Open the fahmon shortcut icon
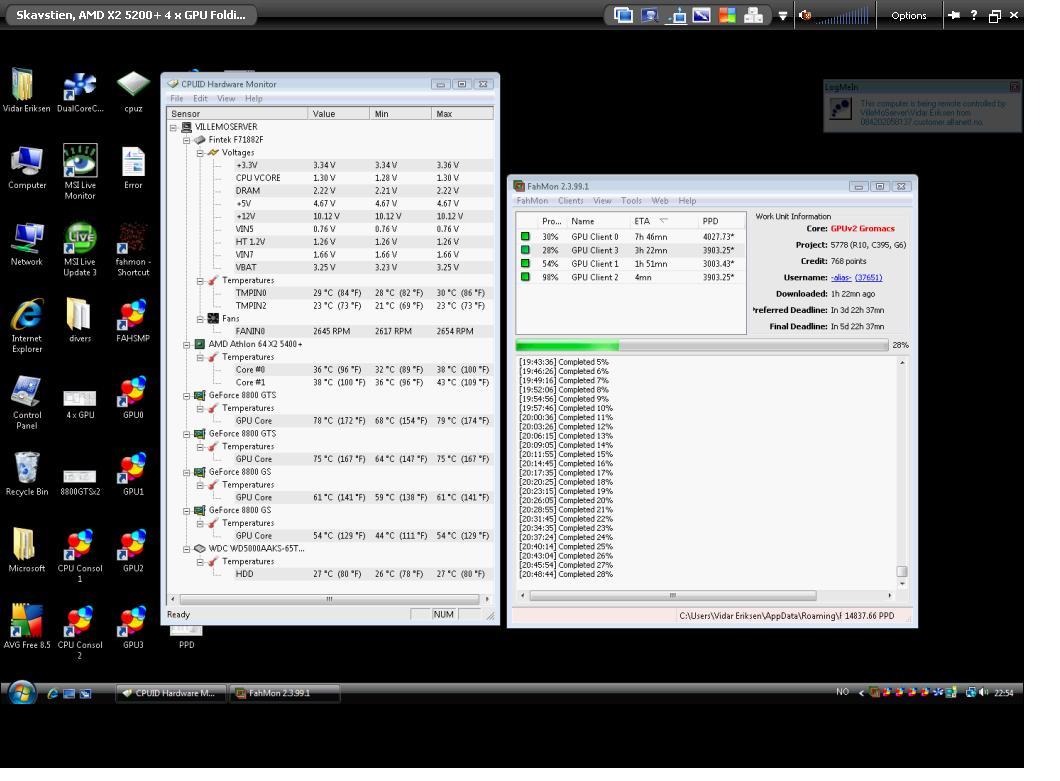 (x=133, y=249)
